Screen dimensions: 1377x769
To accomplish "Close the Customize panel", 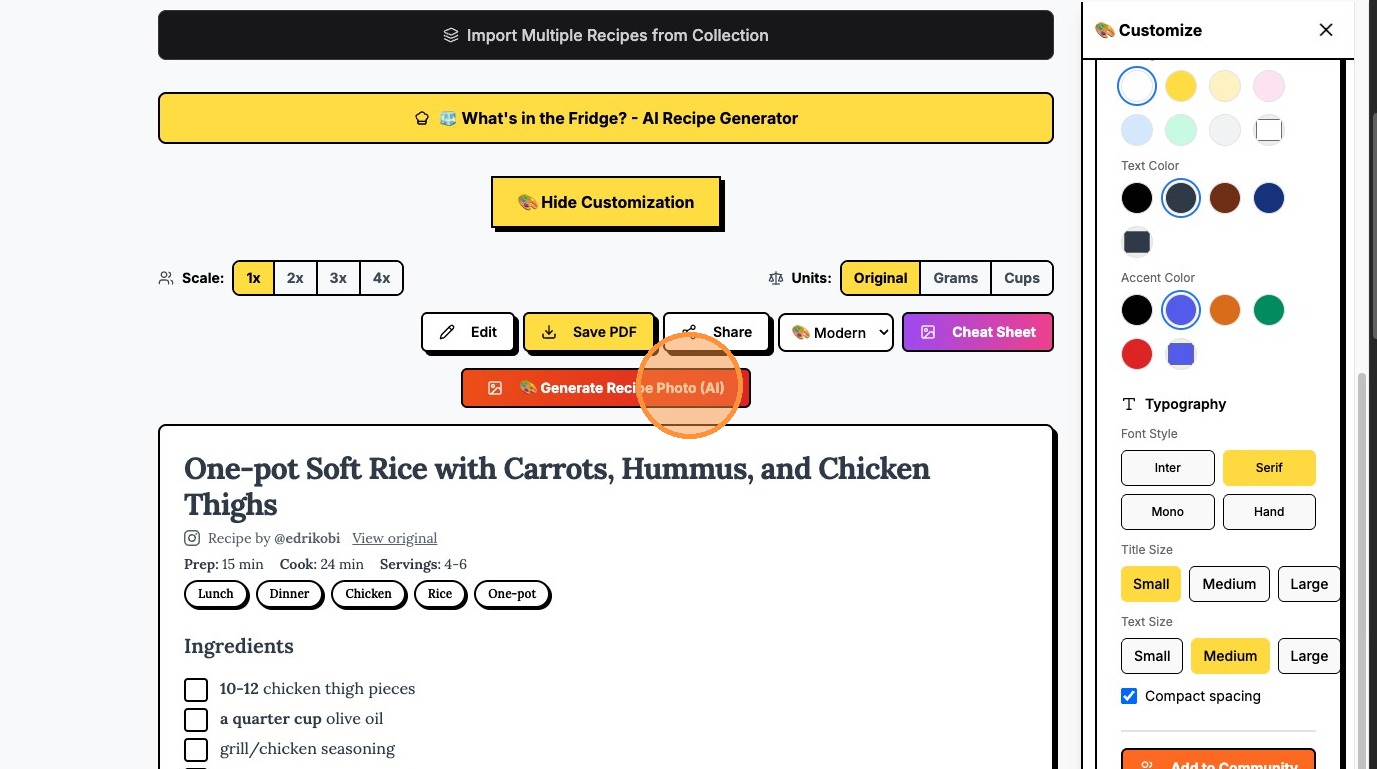I will [1326, 30].
